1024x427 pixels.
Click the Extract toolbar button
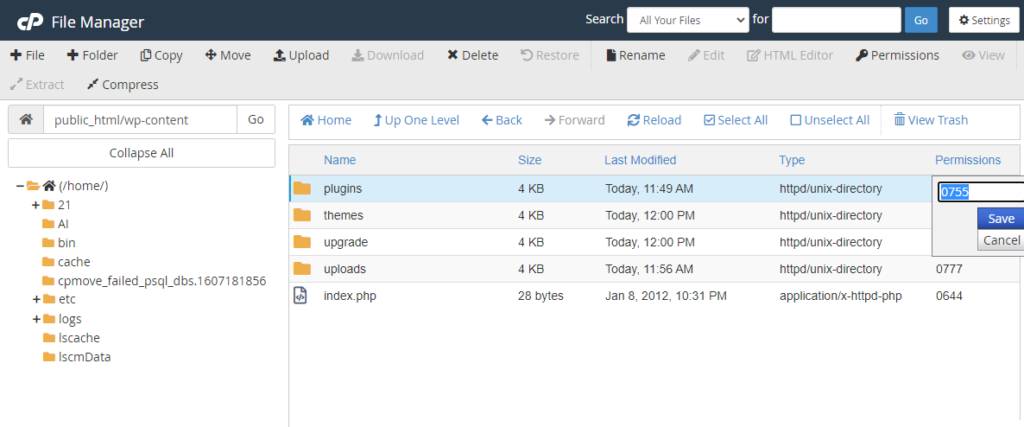click(37, 85)
